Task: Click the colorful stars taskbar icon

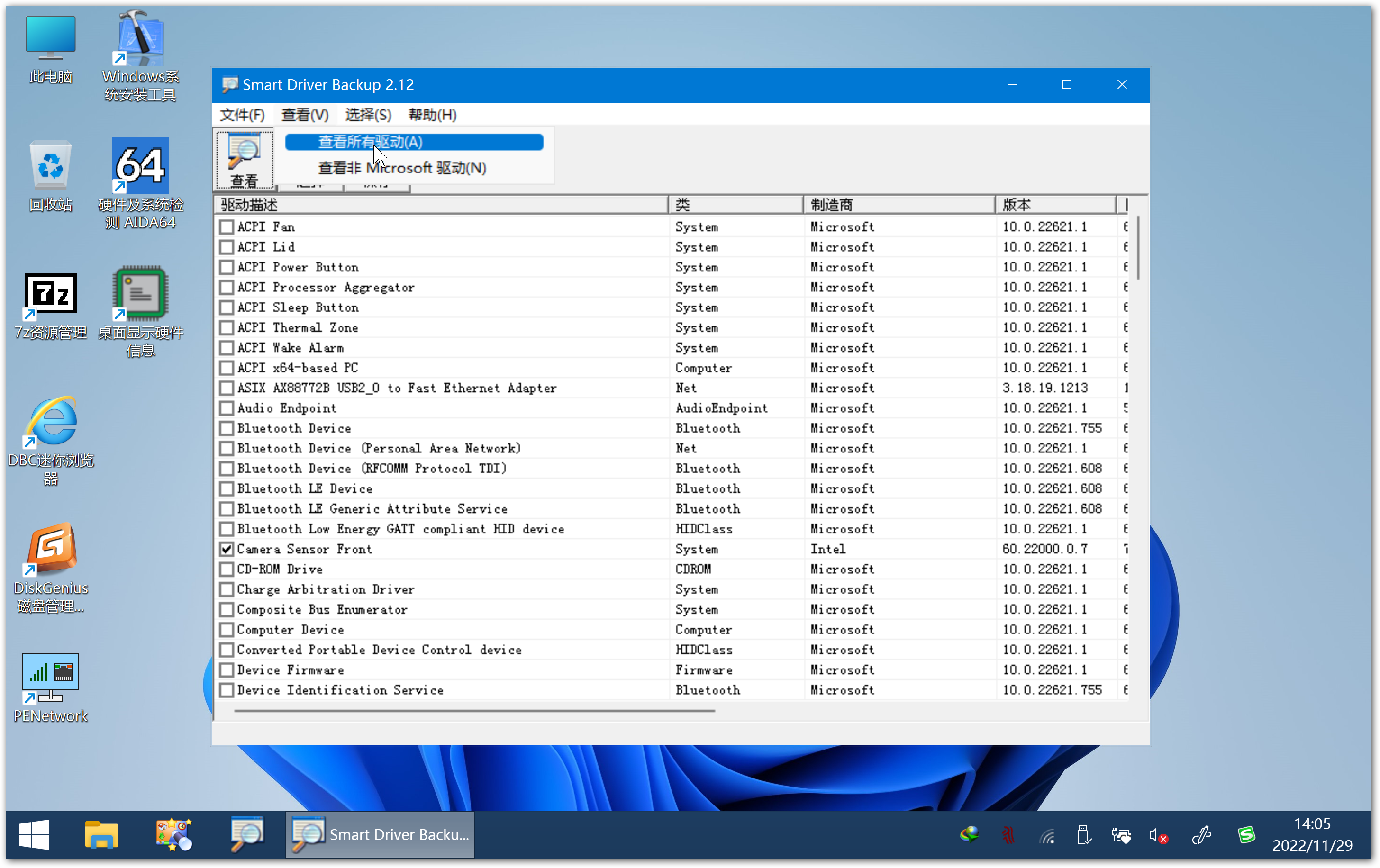Action: click(x=173, y=835)
